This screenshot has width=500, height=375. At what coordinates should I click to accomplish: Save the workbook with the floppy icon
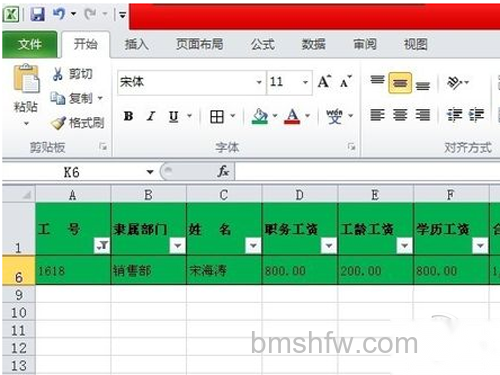pos(37,14)
